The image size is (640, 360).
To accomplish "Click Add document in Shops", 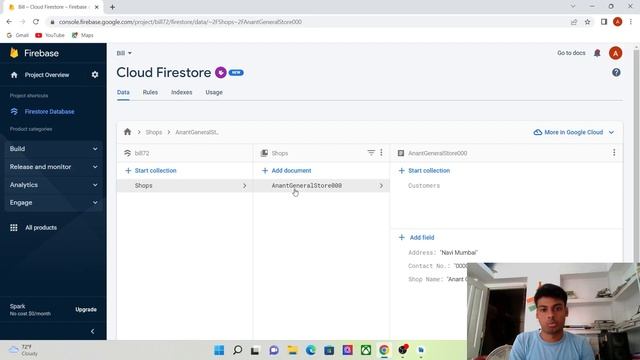I will coord(287,171).
